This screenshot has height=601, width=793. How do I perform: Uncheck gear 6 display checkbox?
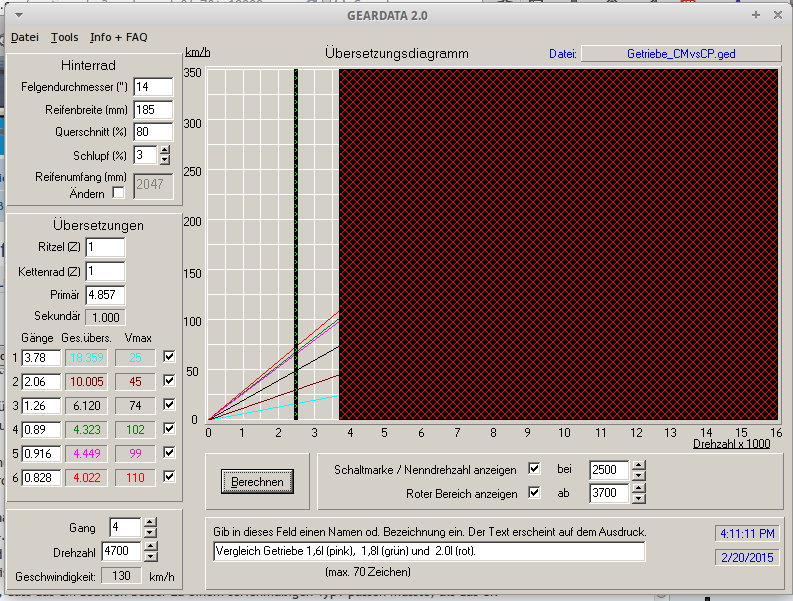click(169, 477)
